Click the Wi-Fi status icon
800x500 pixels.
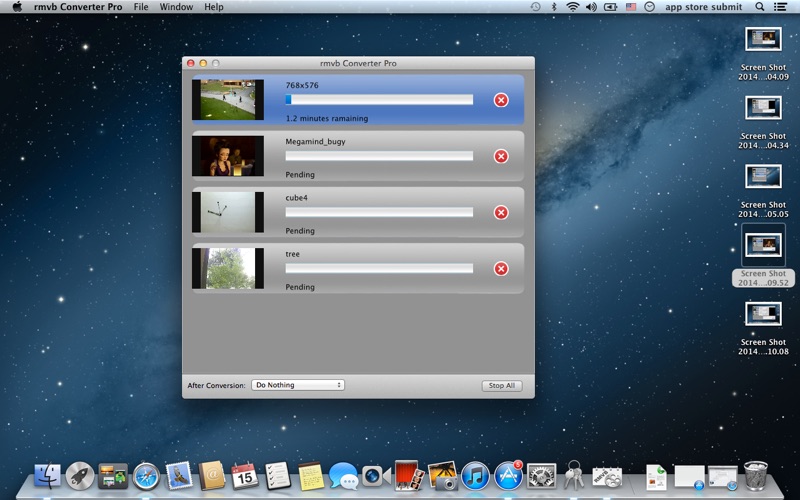click(x=572, y=7)
